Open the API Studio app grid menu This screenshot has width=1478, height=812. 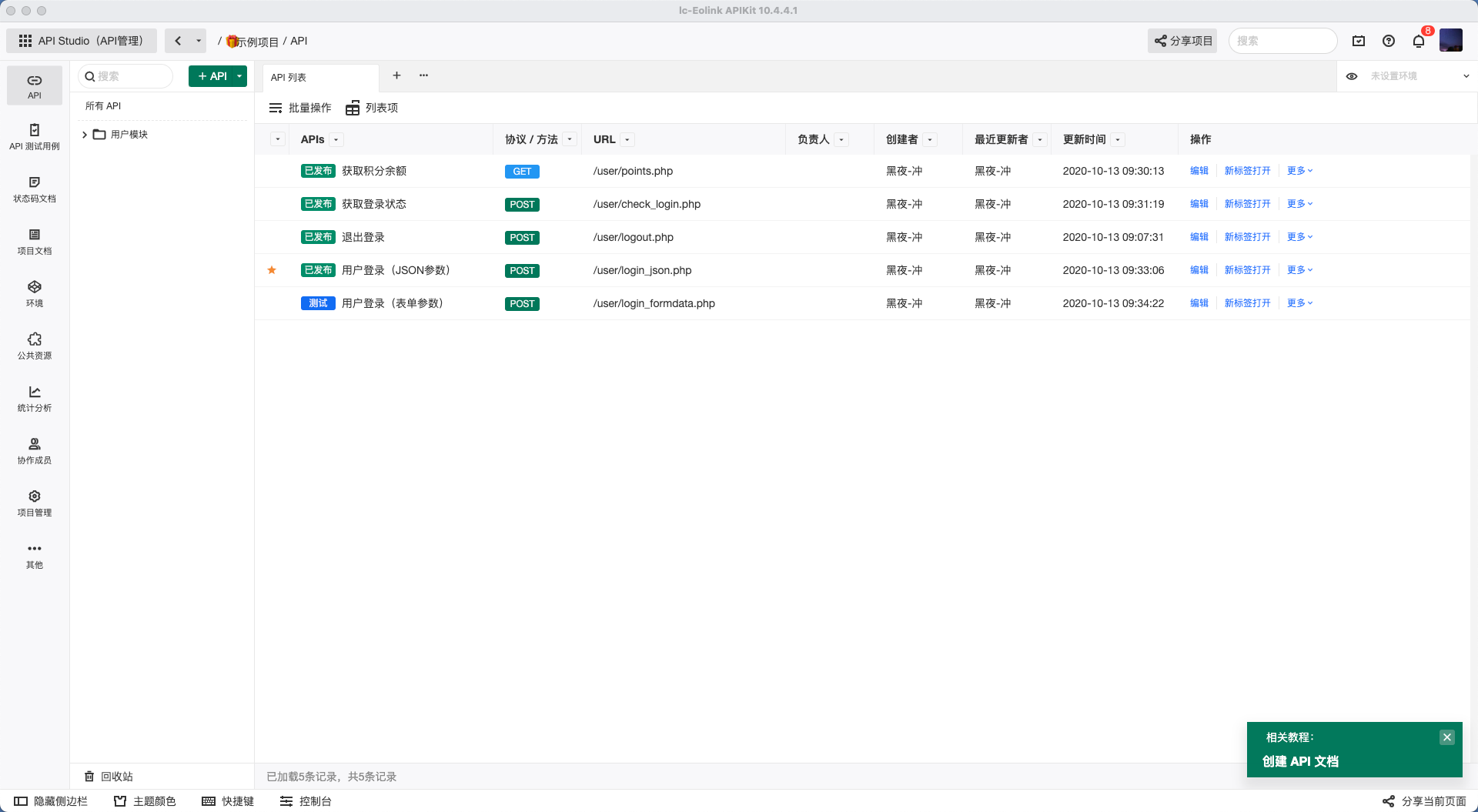click(82, 41)
